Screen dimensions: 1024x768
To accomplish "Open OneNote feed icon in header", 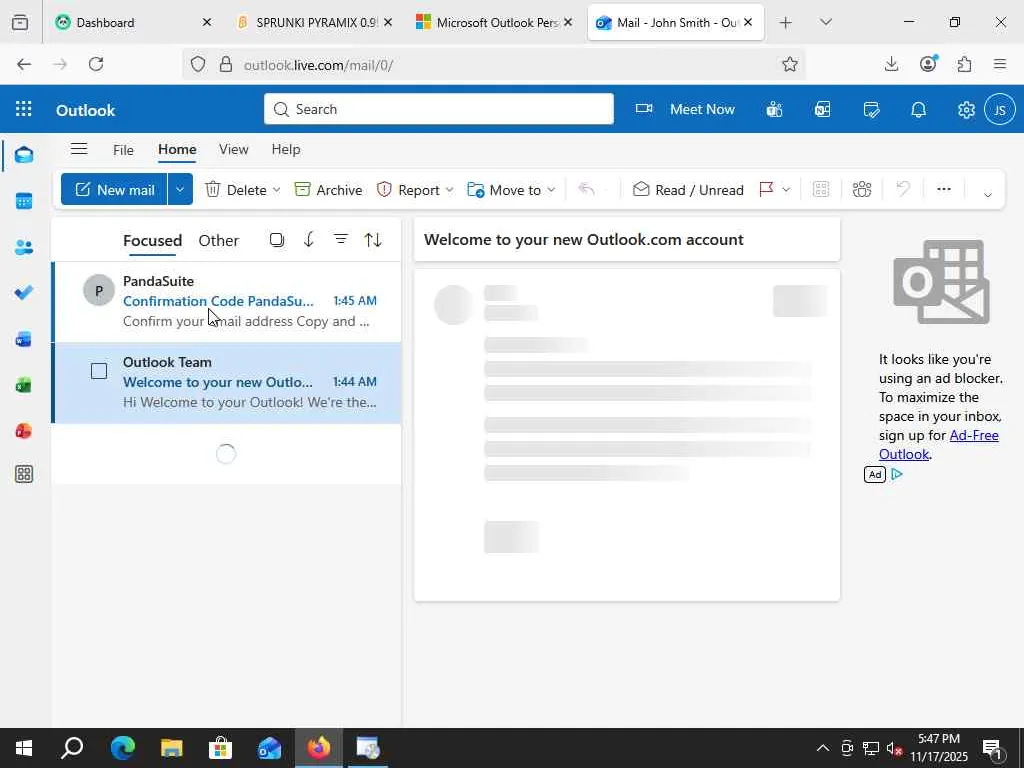I will [x=823, y=109].
